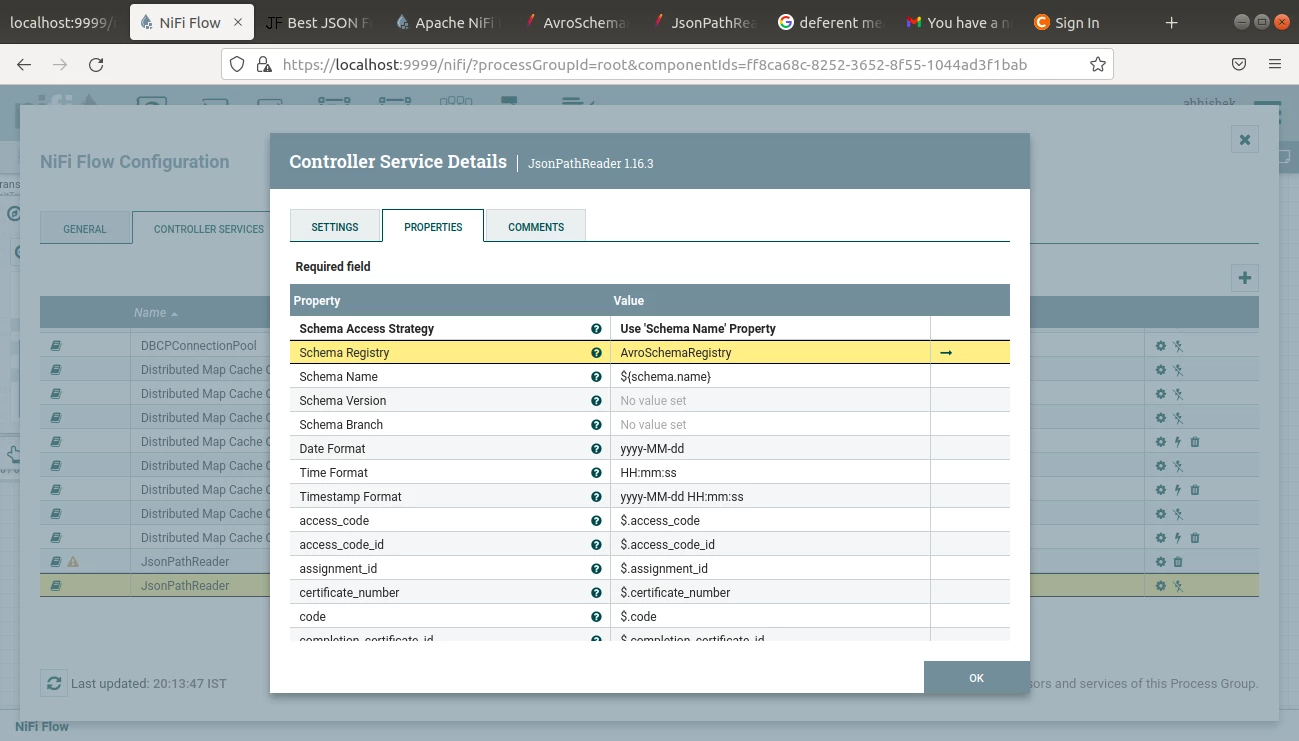
Task: Click help icon for Schema Access Strategy
Action: (596, 328)
